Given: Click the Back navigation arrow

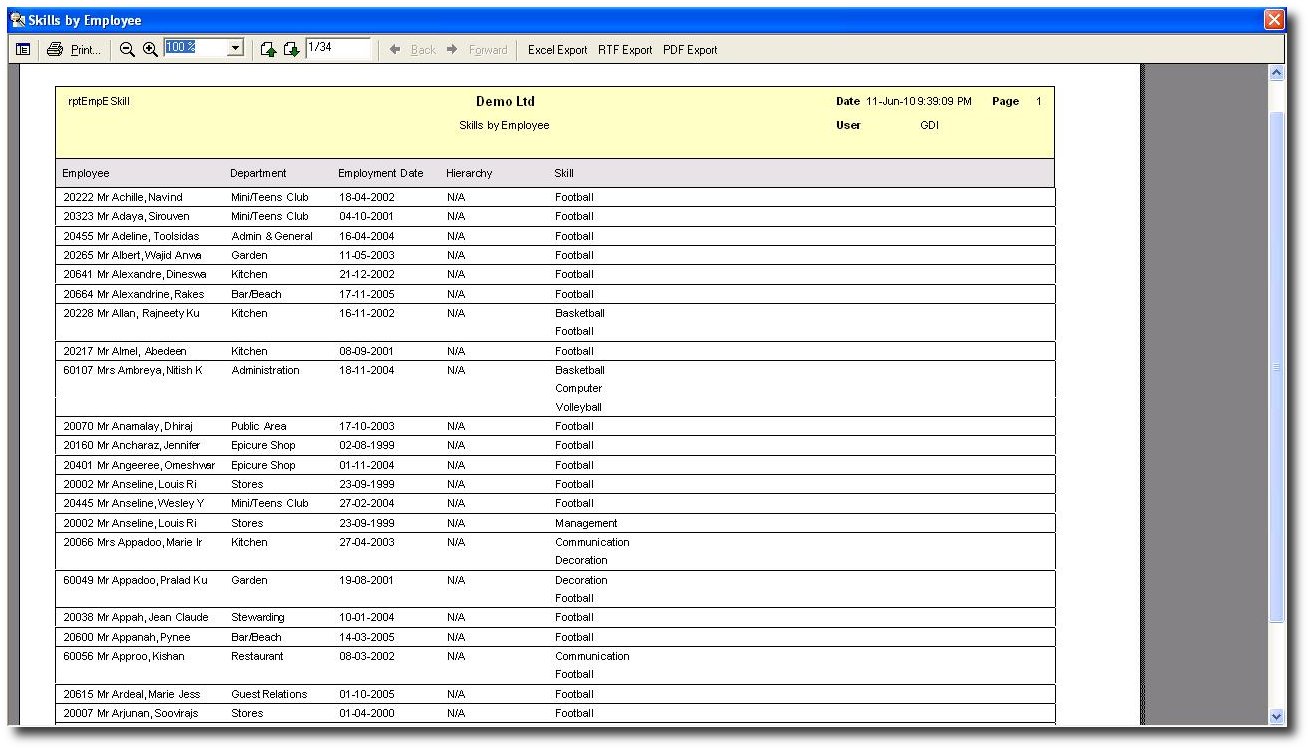Looking at the screenshot, I should [x=413, y=50].
